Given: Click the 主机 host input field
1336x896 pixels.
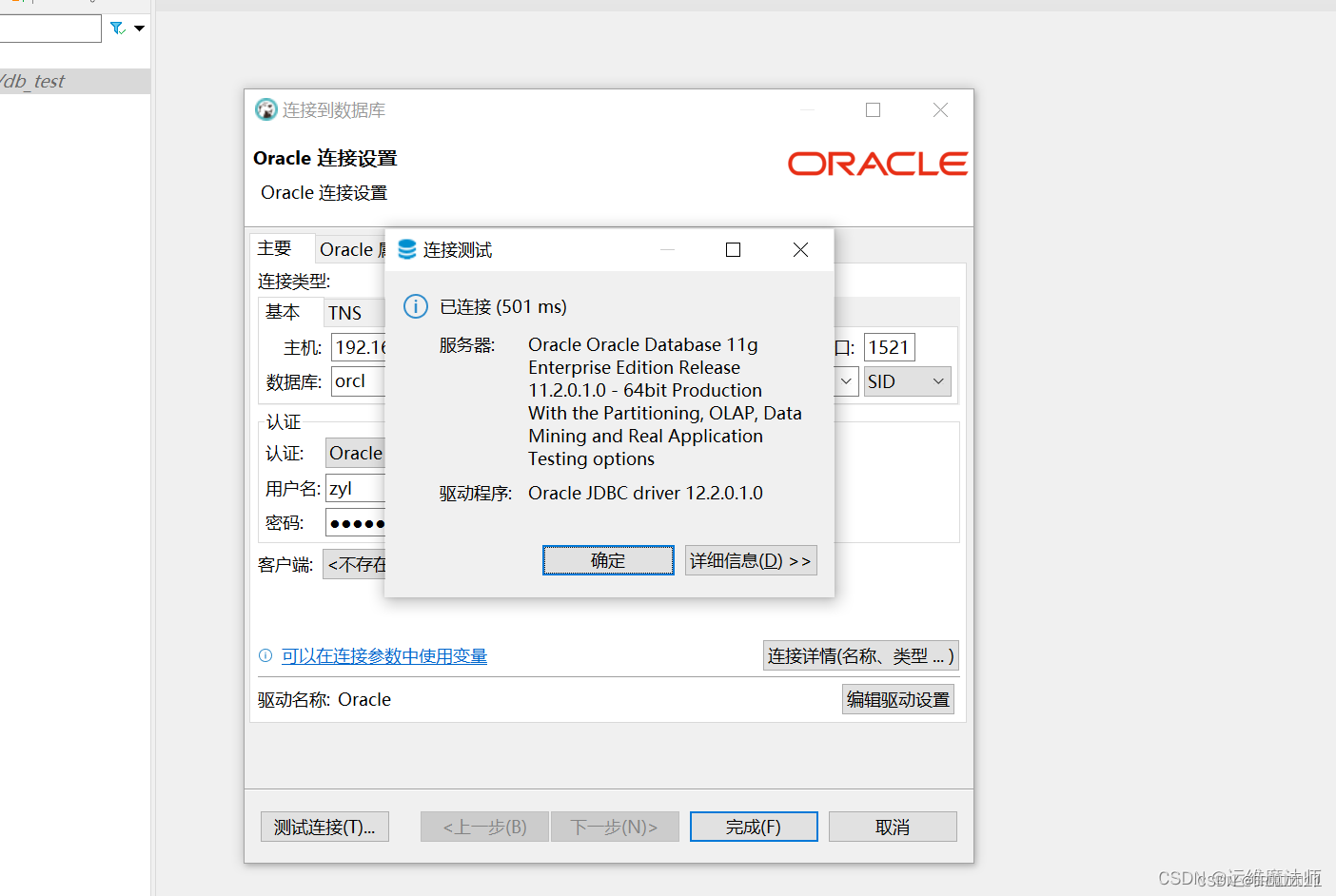Looking at the screenshot, I should tap(359, 347).
